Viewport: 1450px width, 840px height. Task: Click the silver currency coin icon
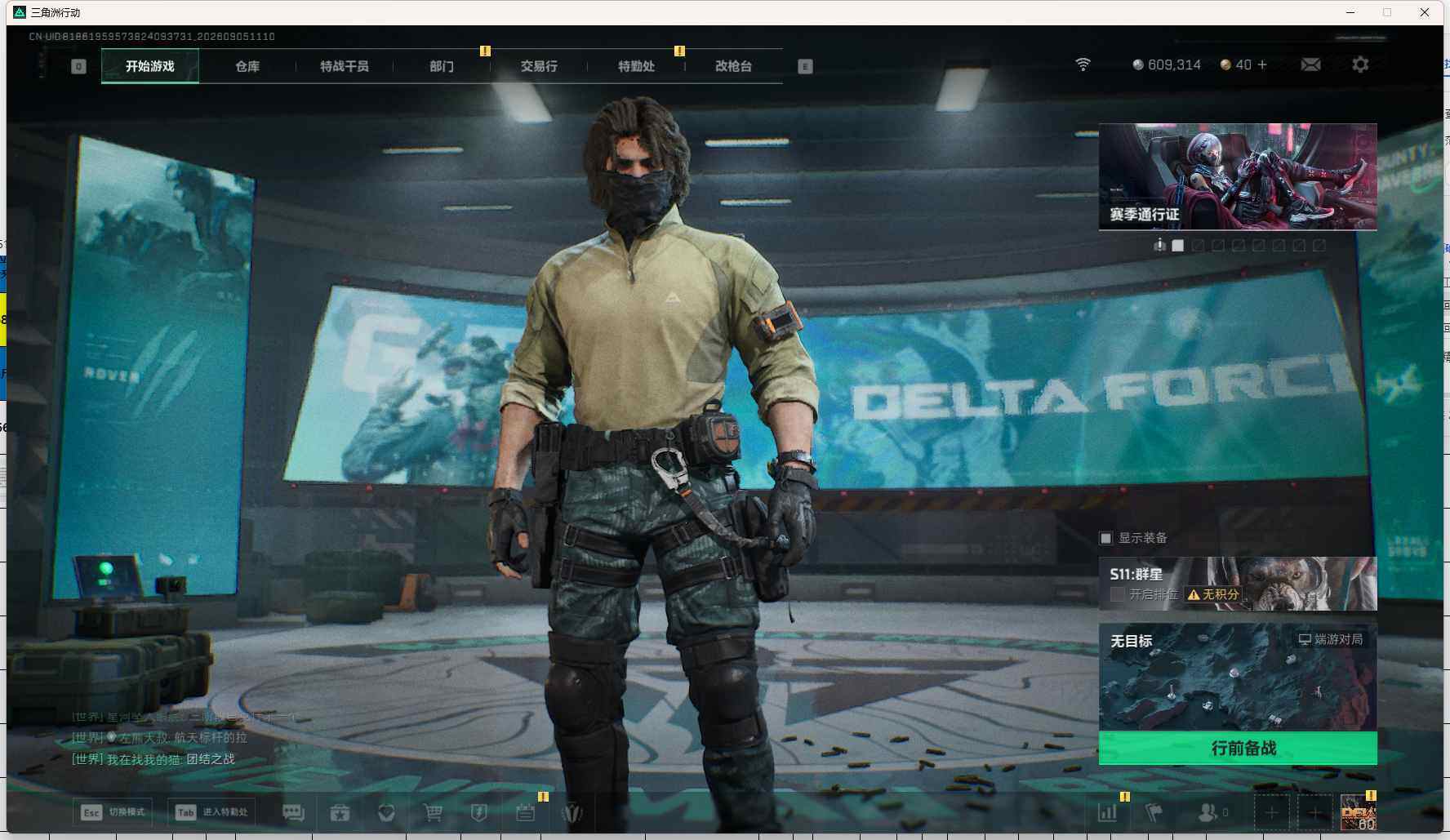tap(1138, 64)
